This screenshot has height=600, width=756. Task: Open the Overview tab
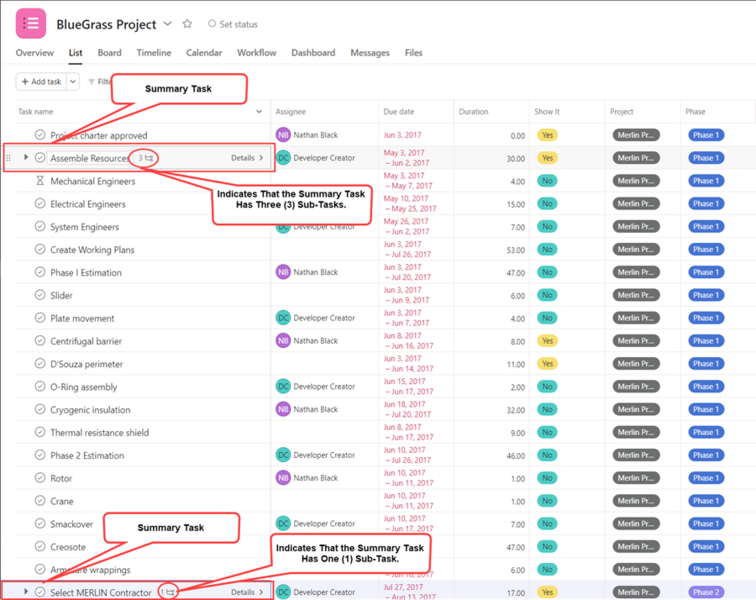pyautogui.click(x=35, y=53)
